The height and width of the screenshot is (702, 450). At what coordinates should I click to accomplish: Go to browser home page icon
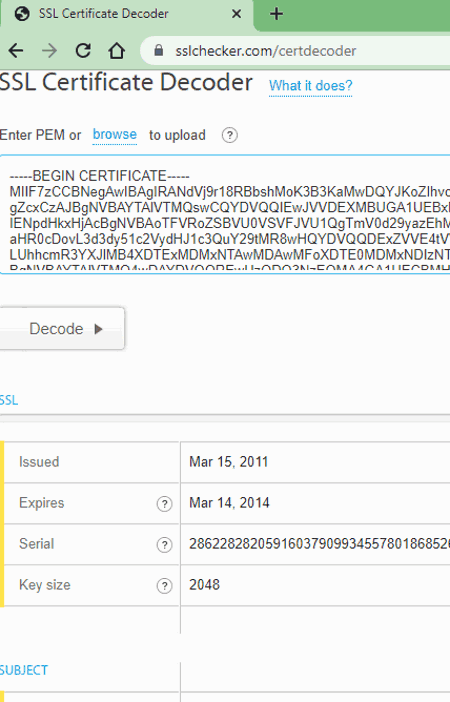(x=116, y=51)
